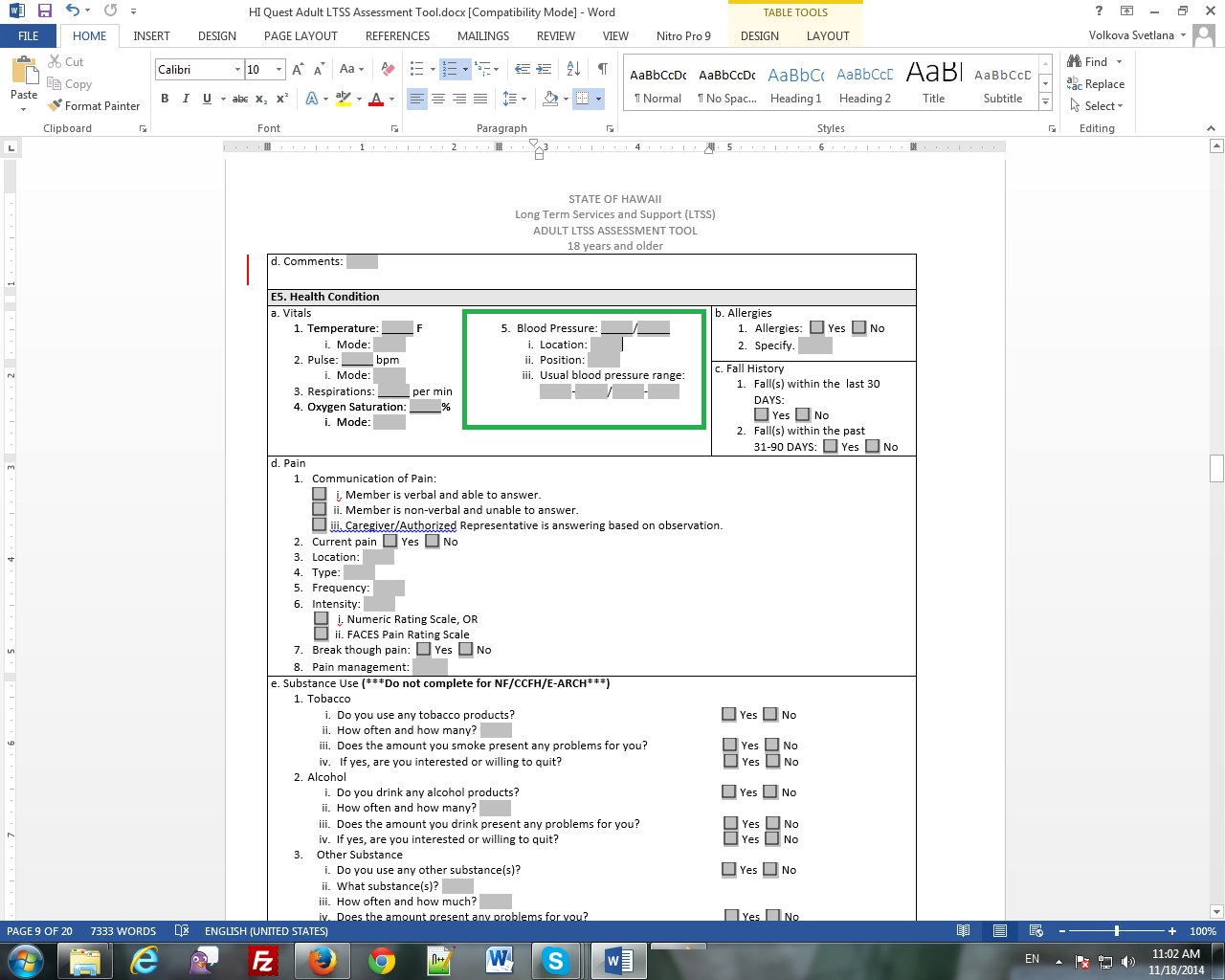Apply strikethrough to text
The image size is (1225, 980).
point(240,99)
